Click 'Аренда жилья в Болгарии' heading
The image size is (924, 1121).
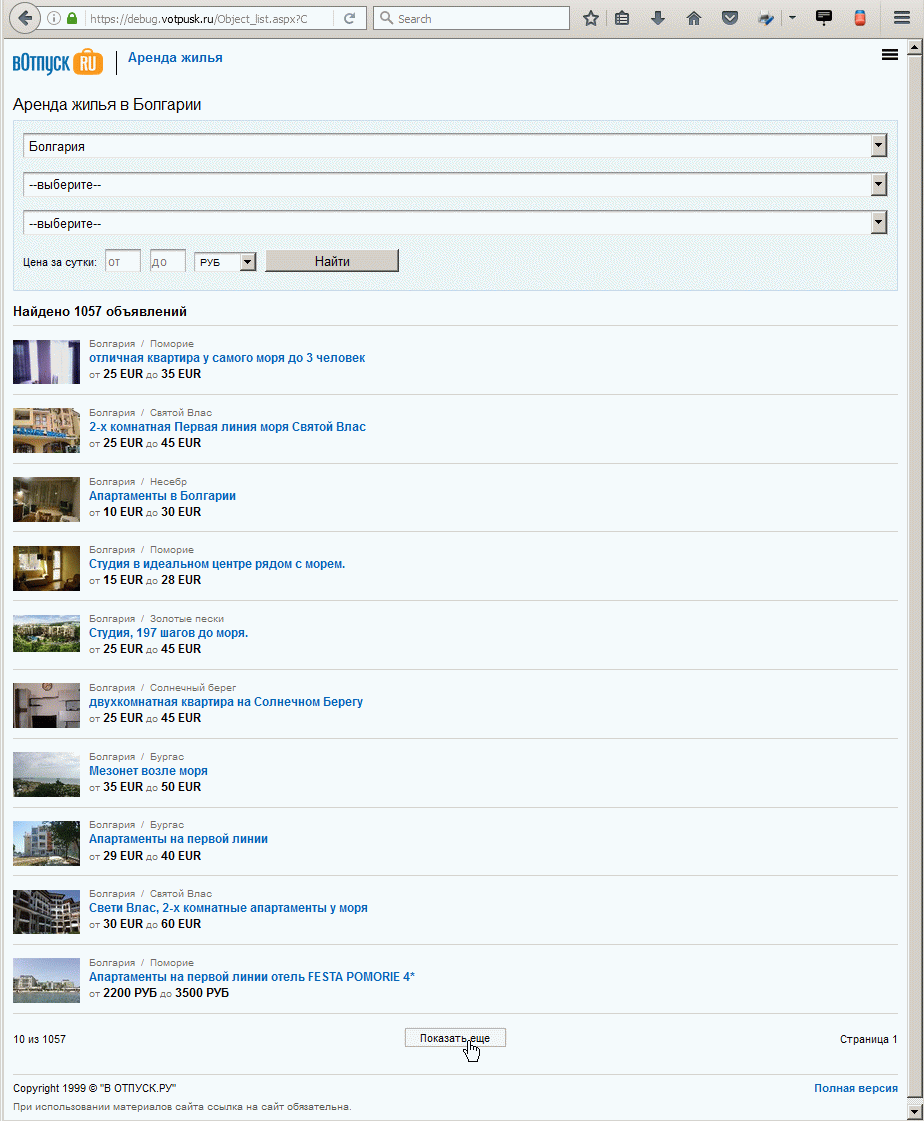(x=107, y=104)
